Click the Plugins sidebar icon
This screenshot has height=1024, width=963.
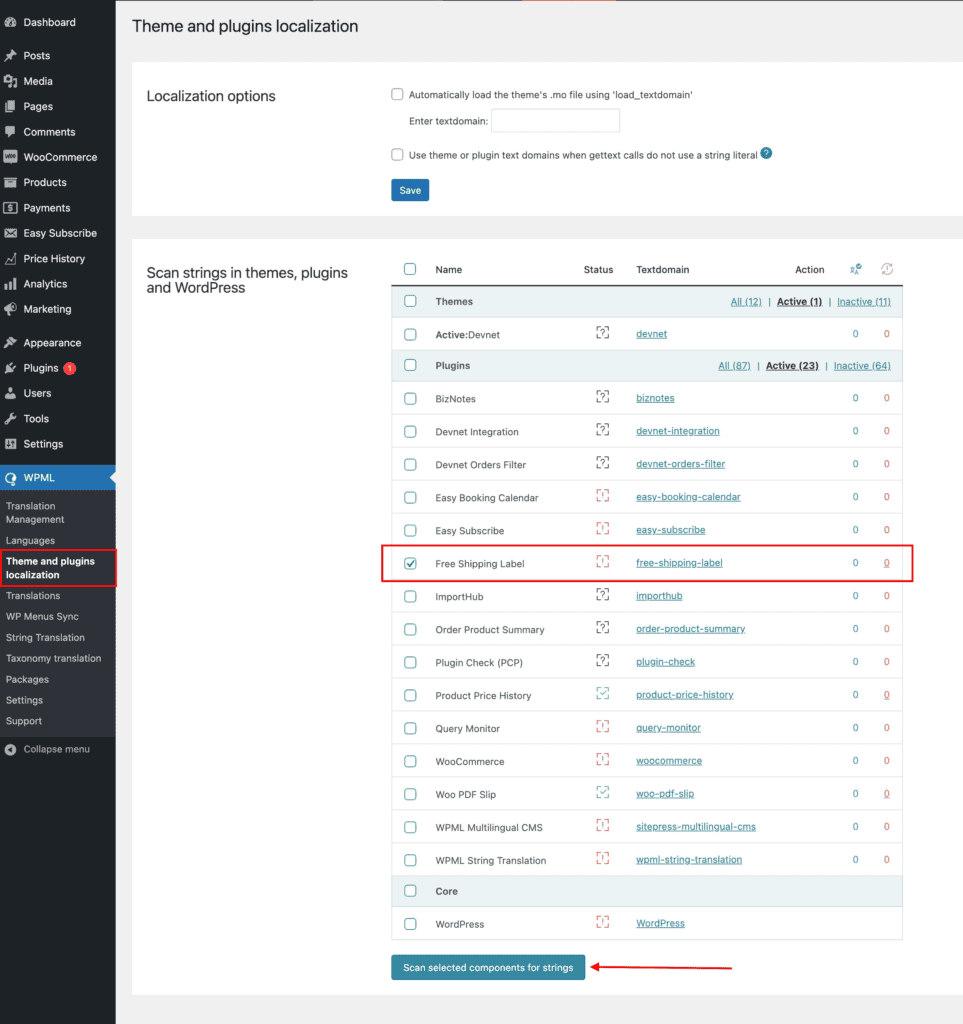(11, 368)
